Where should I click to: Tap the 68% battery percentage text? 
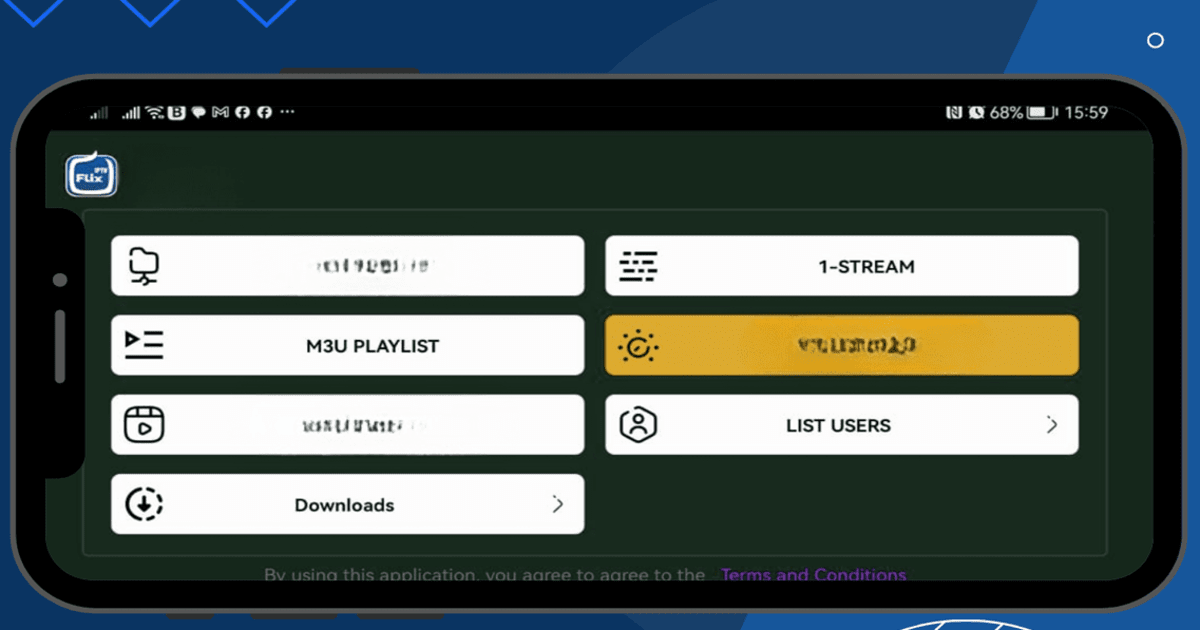(1006, 113)
